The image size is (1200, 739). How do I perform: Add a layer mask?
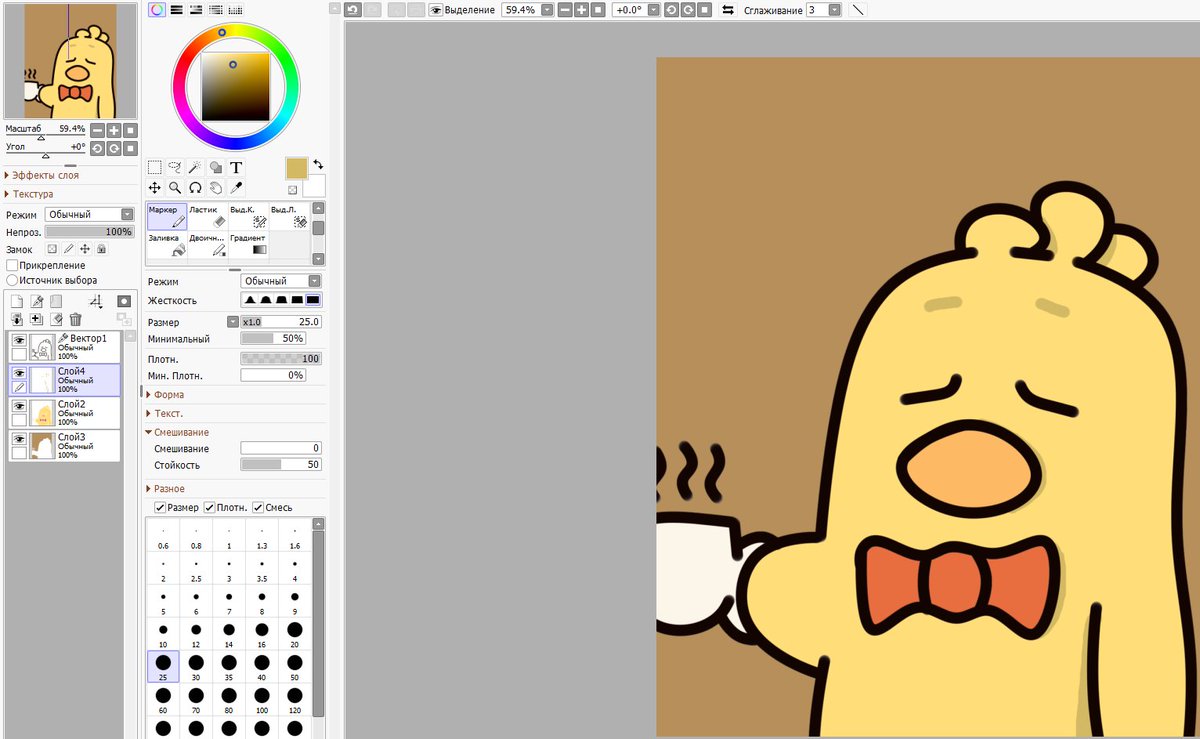(x=124, y=301)
